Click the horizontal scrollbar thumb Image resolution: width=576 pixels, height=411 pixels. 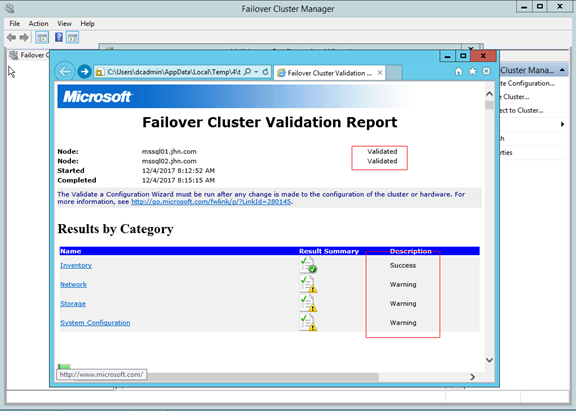(x=226, y=377)
